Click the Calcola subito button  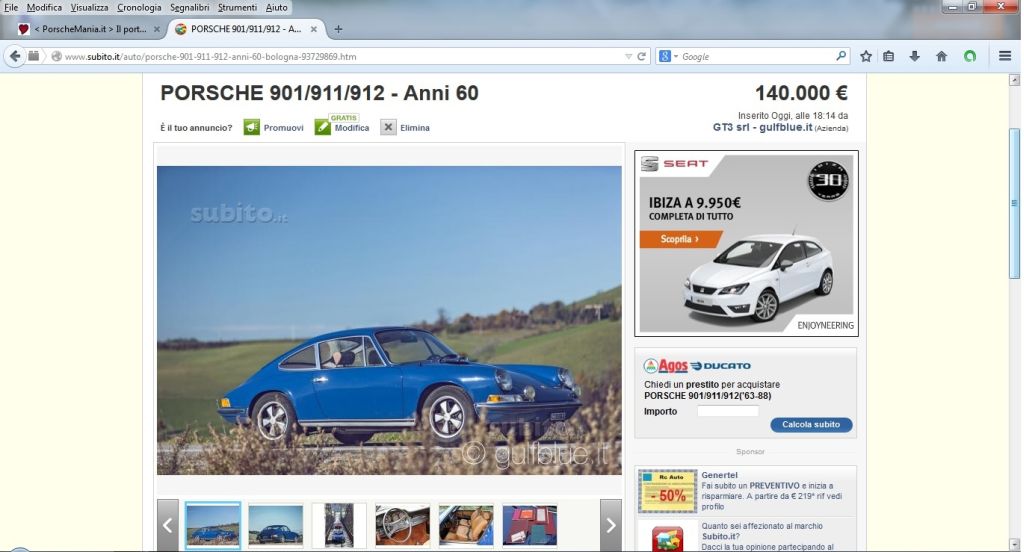[811, 425]
